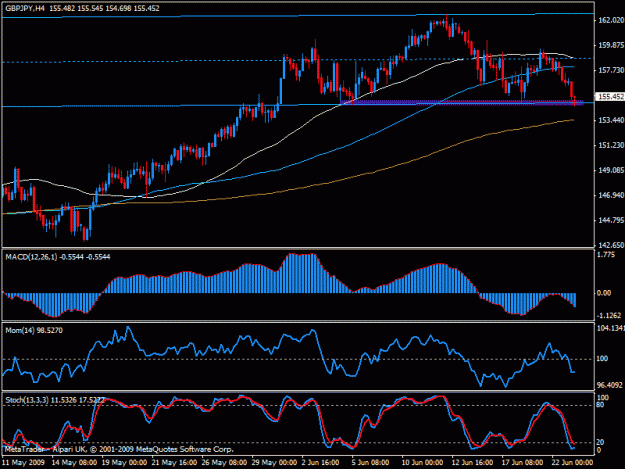
Task: Click the 151.230 price scale value
Action: (x=610, y=145)
